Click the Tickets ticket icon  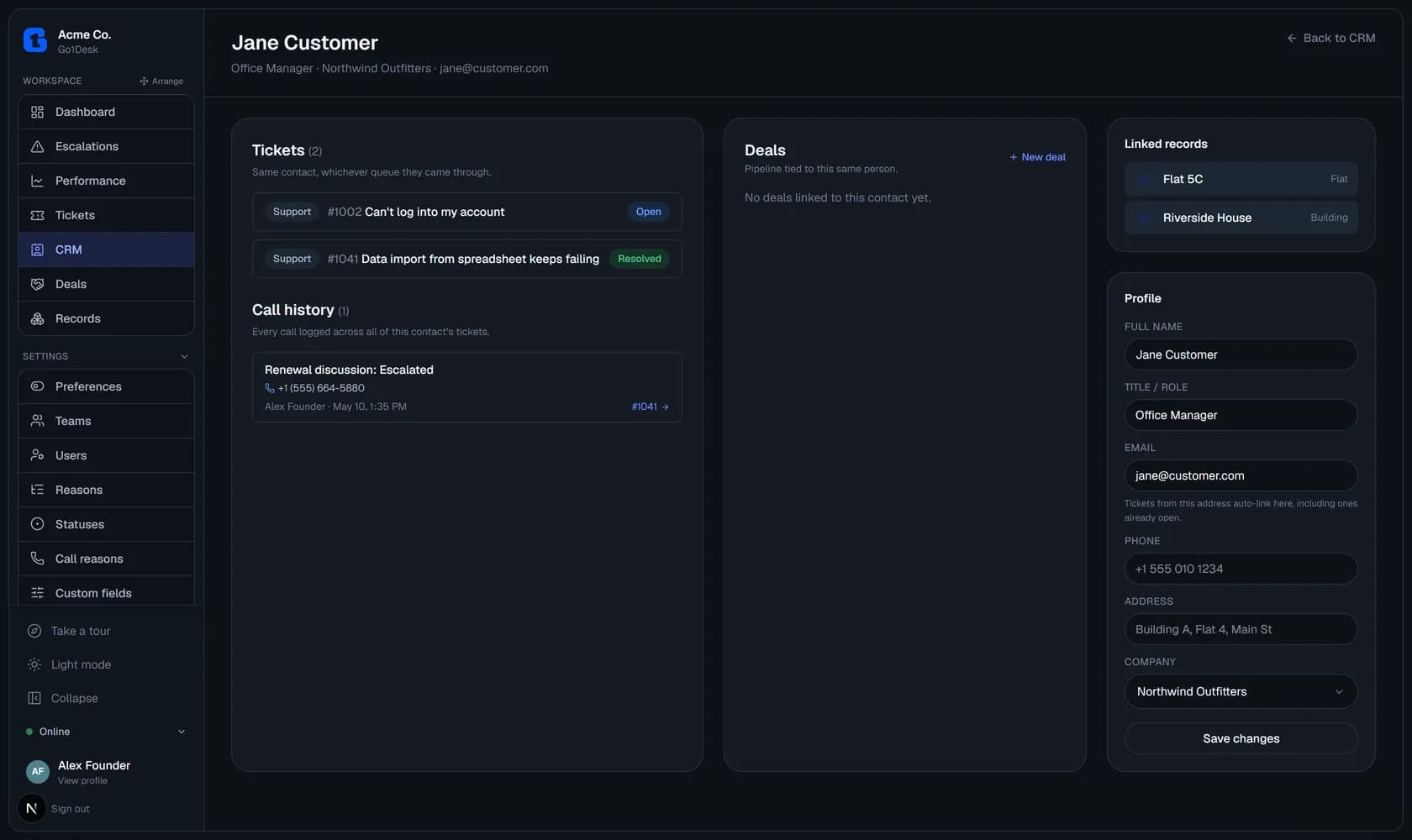click(37, 215)
